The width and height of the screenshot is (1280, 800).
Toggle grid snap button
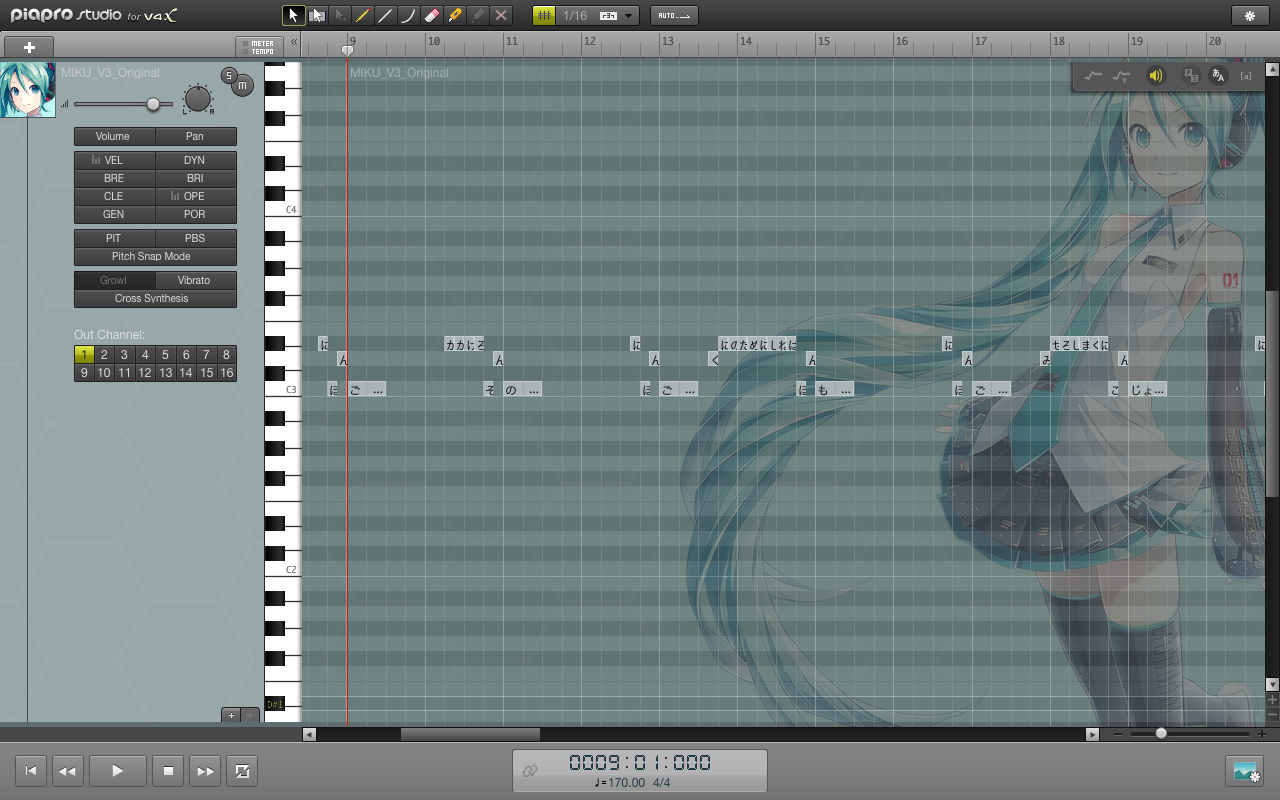coord(544,15)
